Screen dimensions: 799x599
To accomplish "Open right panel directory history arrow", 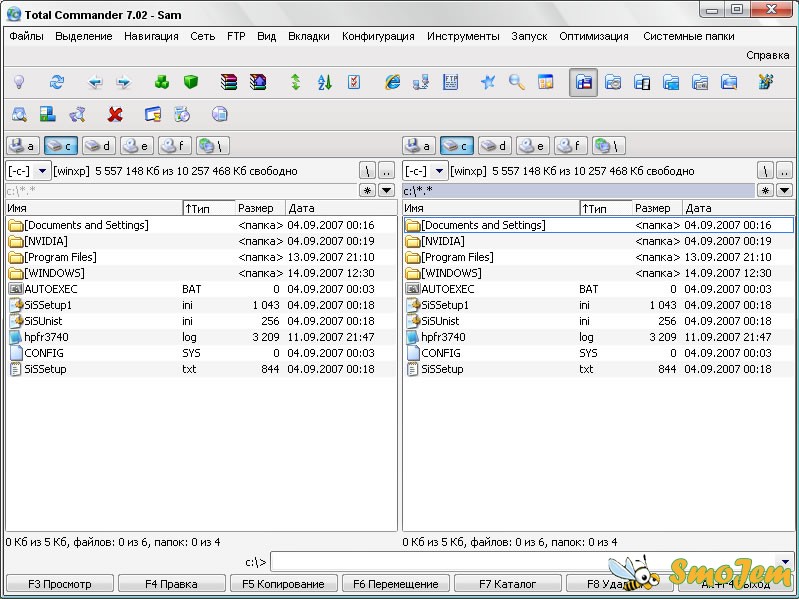I will pyautogui.click(x=785, y=190).
